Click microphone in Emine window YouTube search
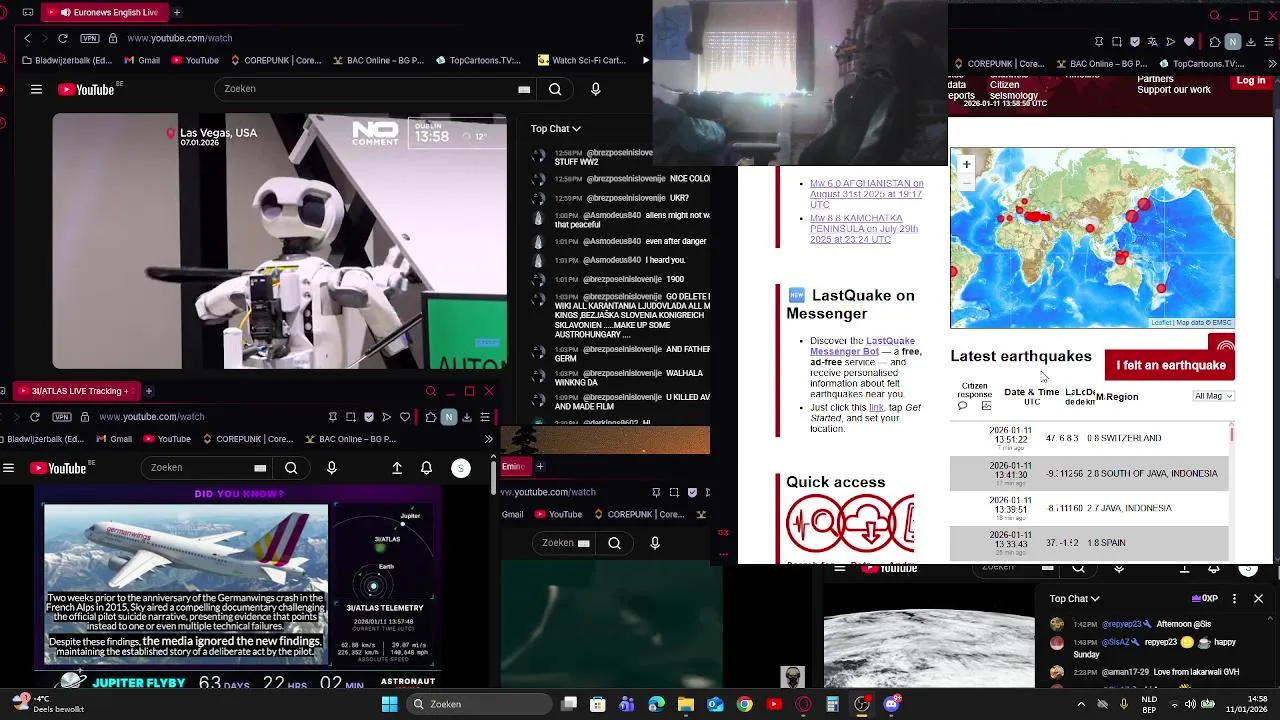Image resolution: width=1280 pixels, height=720 pixels. tap(655, 543)
